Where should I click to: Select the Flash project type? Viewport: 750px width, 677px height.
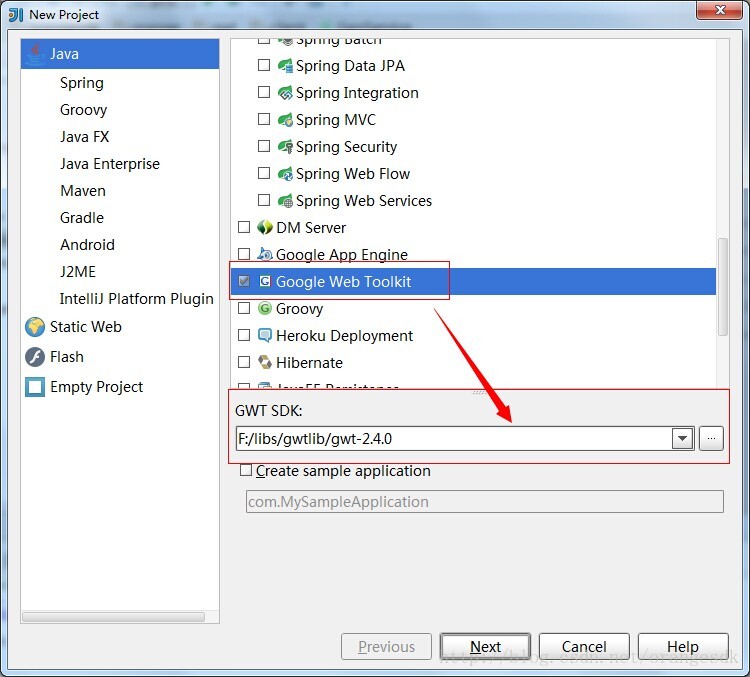pos(67,357)
